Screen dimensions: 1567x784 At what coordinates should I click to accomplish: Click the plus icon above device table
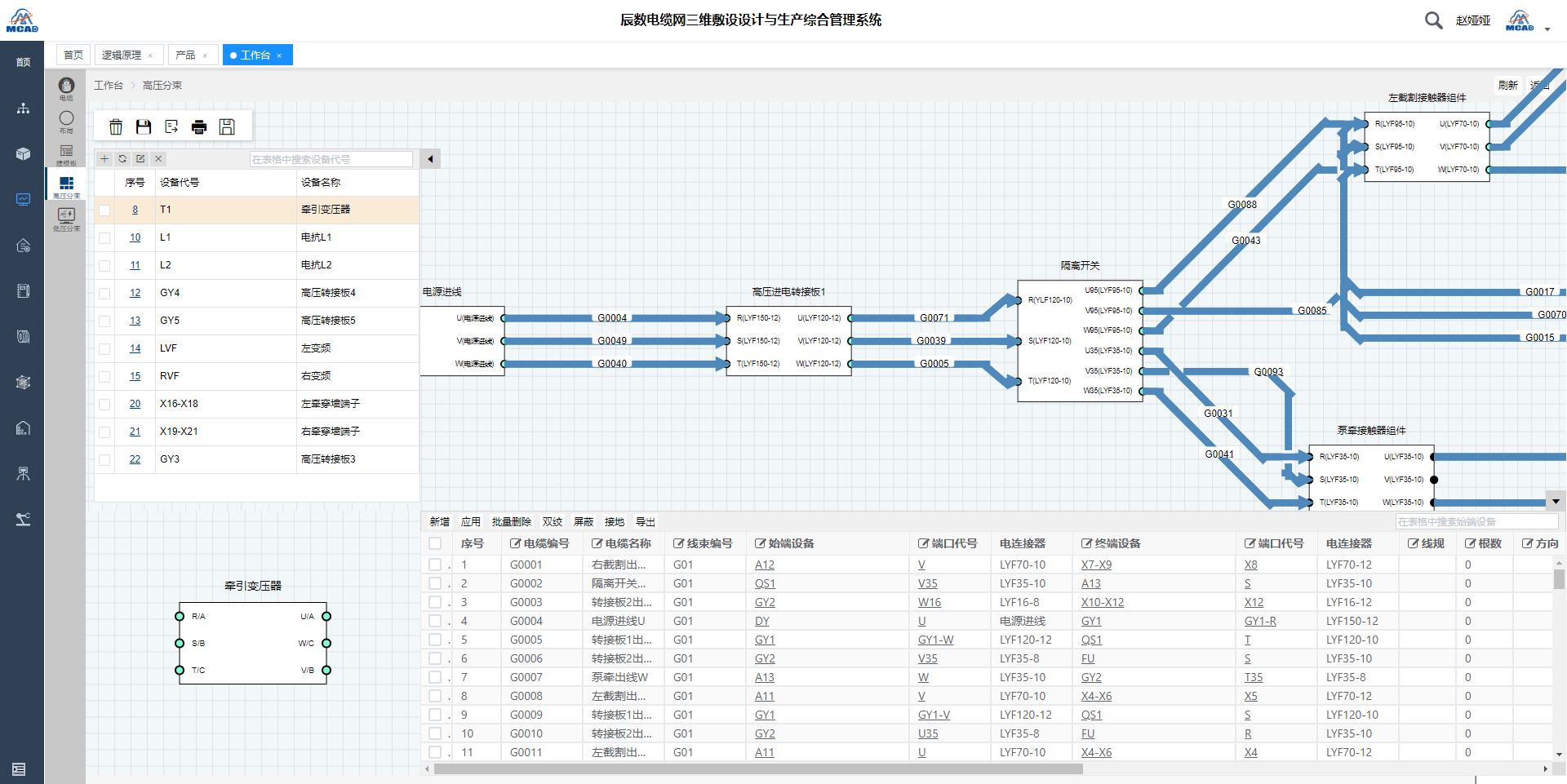(104, 159)
